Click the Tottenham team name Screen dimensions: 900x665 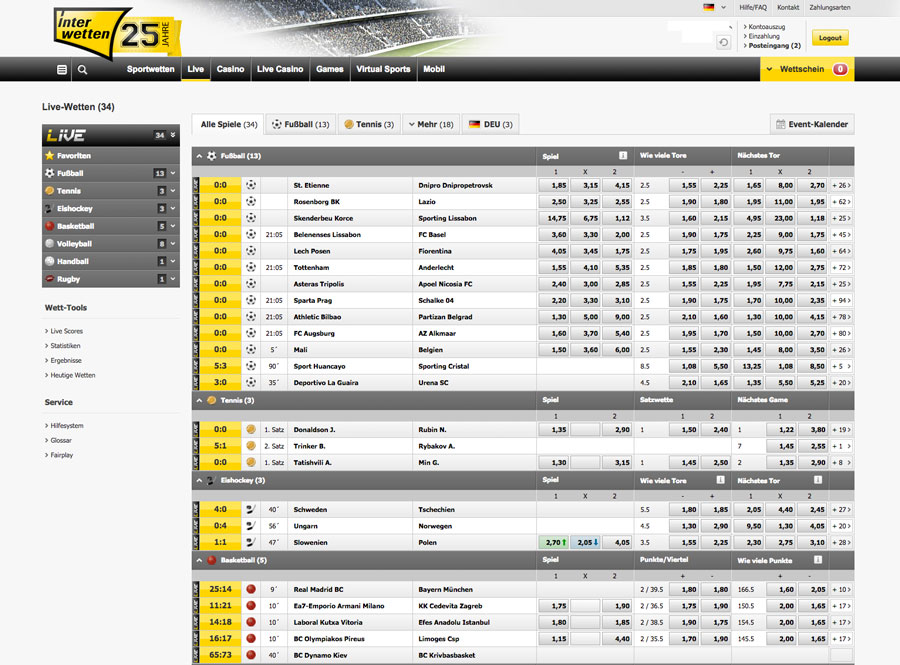[x=313, y=267]
